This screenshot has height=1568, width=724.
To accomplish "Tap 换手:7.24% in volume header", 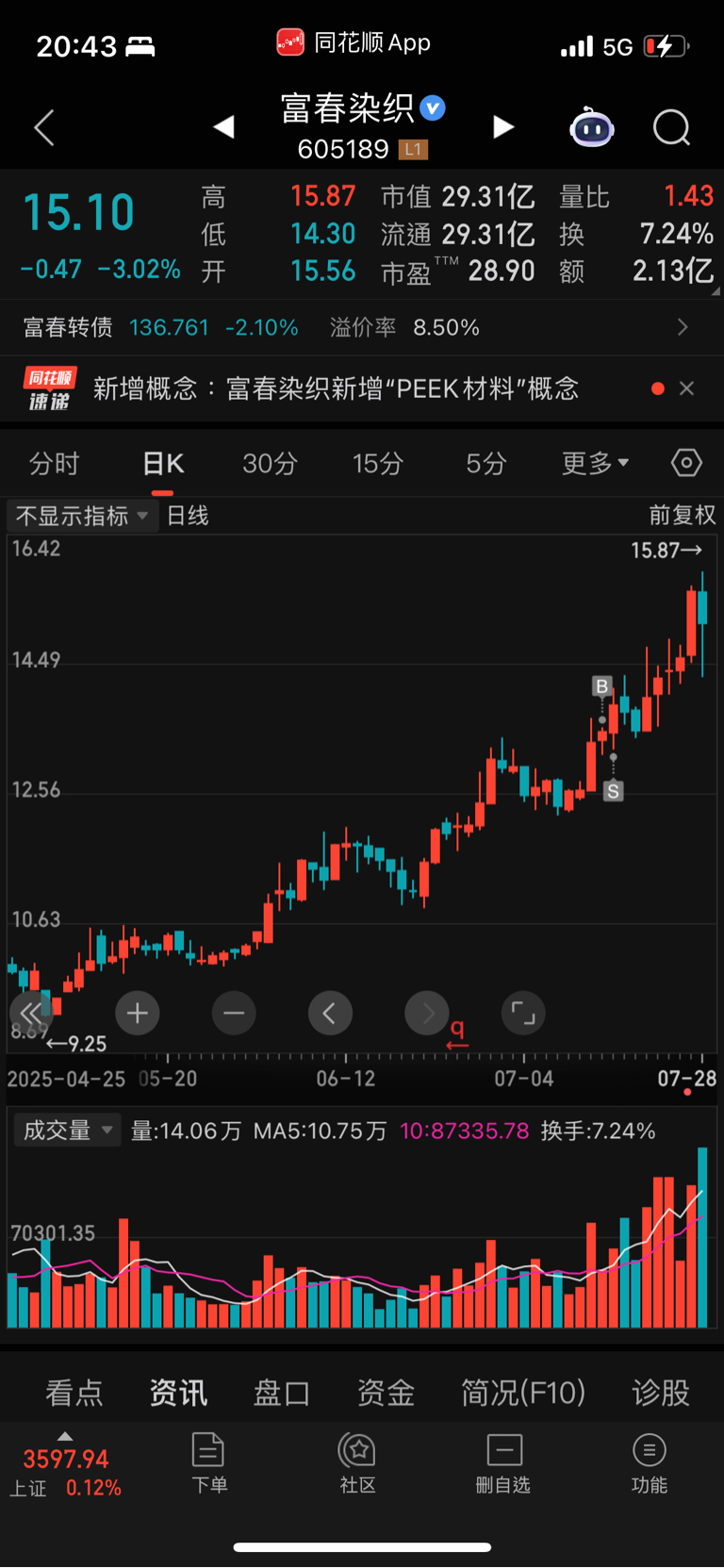I will 598,1131.
